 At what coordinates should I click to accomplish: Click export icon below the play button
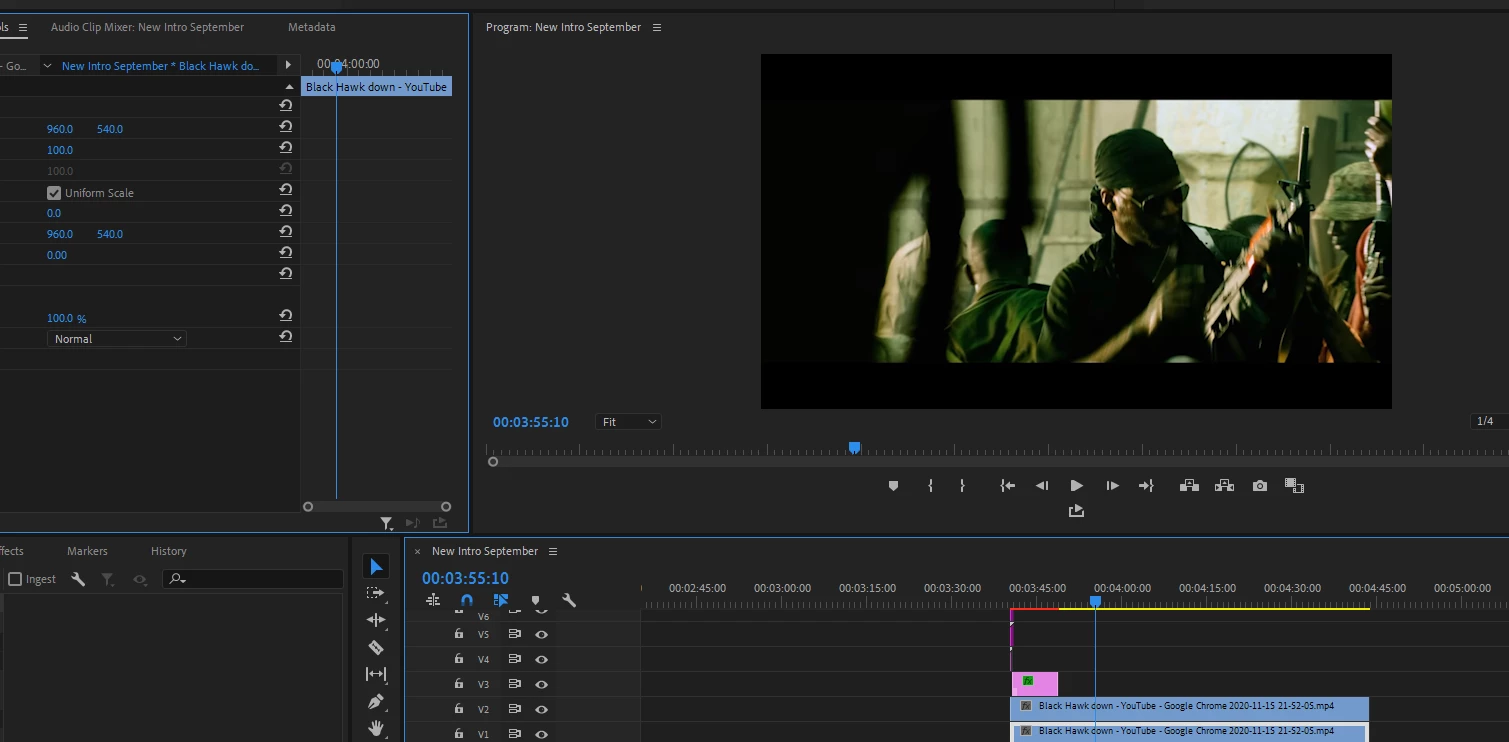(1076, 511)
